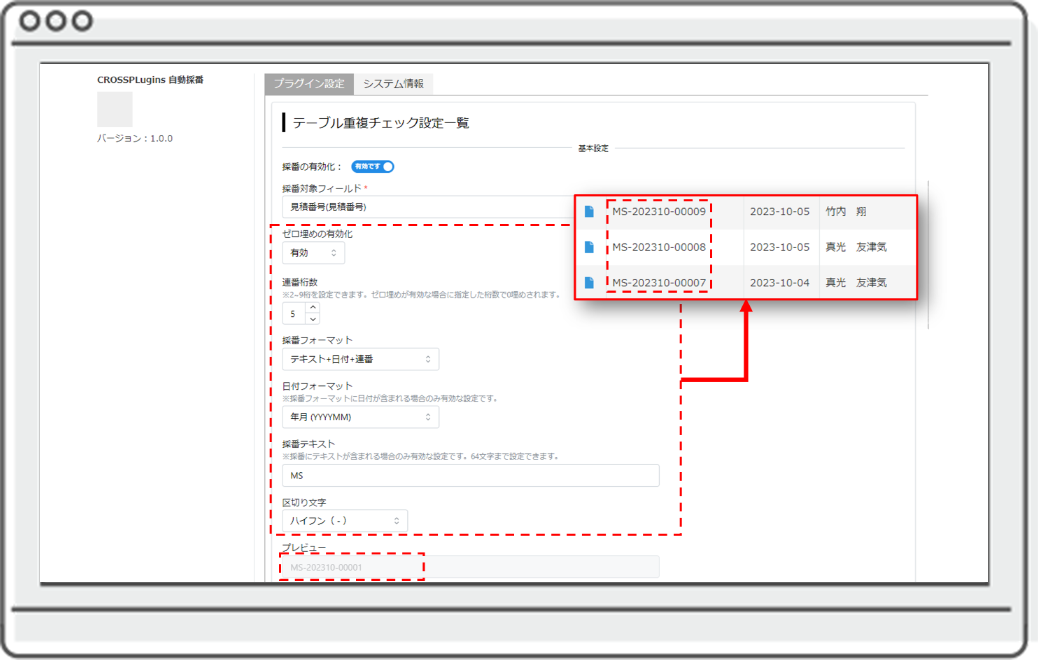Open record icon for MS-202310-00007

(x=590, y=283)
